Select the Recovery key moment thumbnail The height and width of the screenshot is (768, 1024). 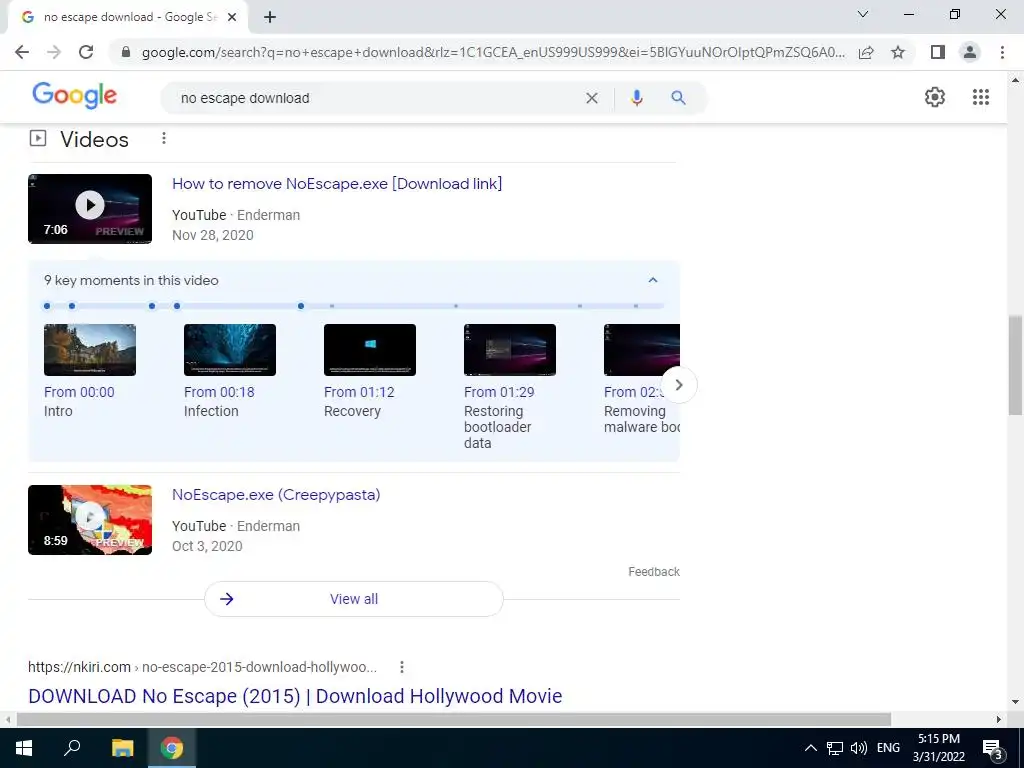click(x=370, y=350)
